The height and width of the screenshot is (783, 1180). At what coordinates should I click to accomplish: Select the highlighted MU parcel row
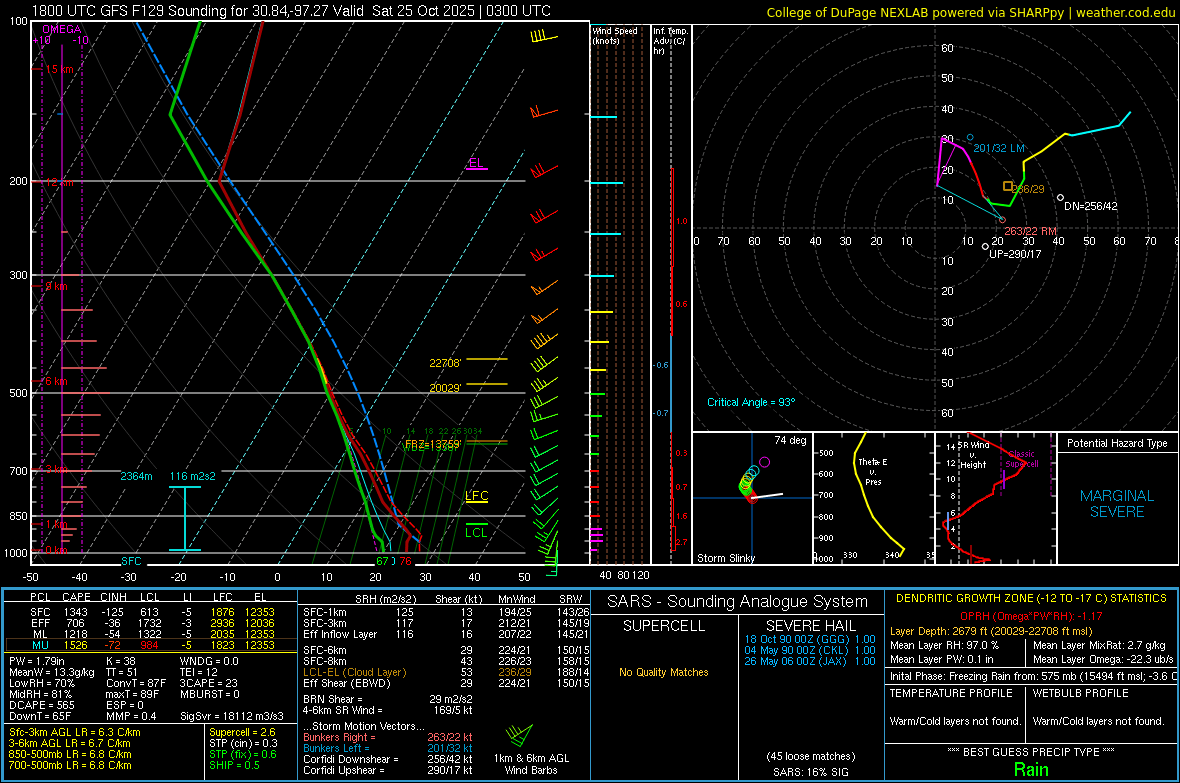pyautogui.click(x=150, y=644)
